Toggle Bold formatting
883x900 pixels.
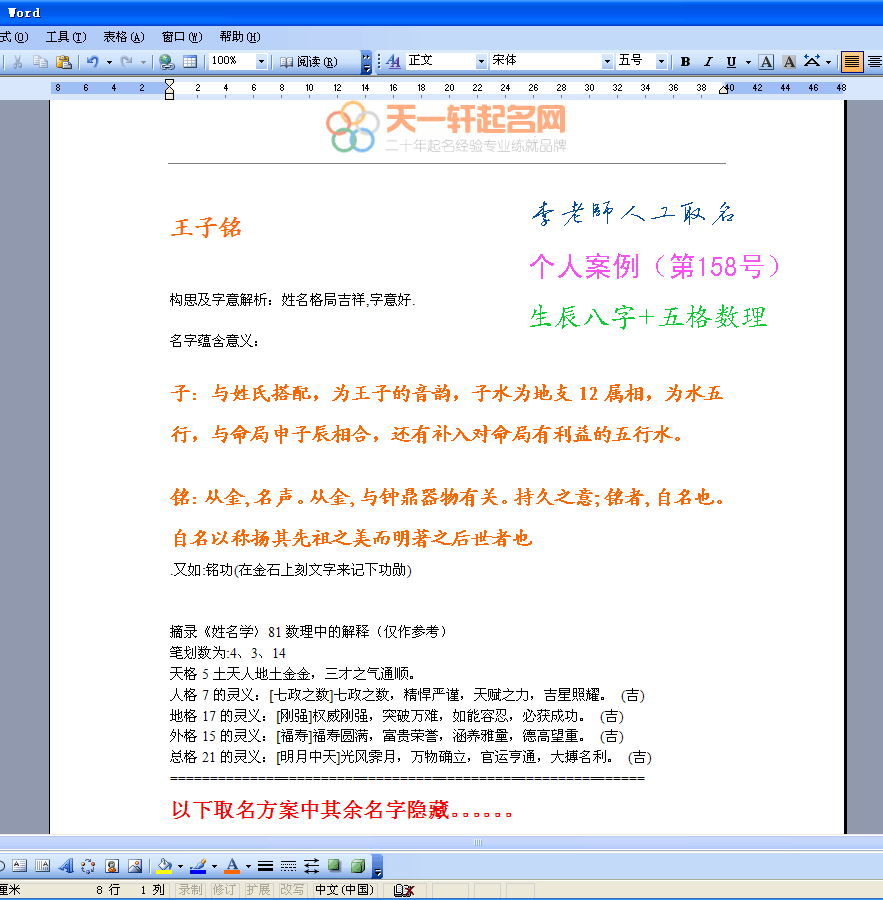[x=685, y=61]
